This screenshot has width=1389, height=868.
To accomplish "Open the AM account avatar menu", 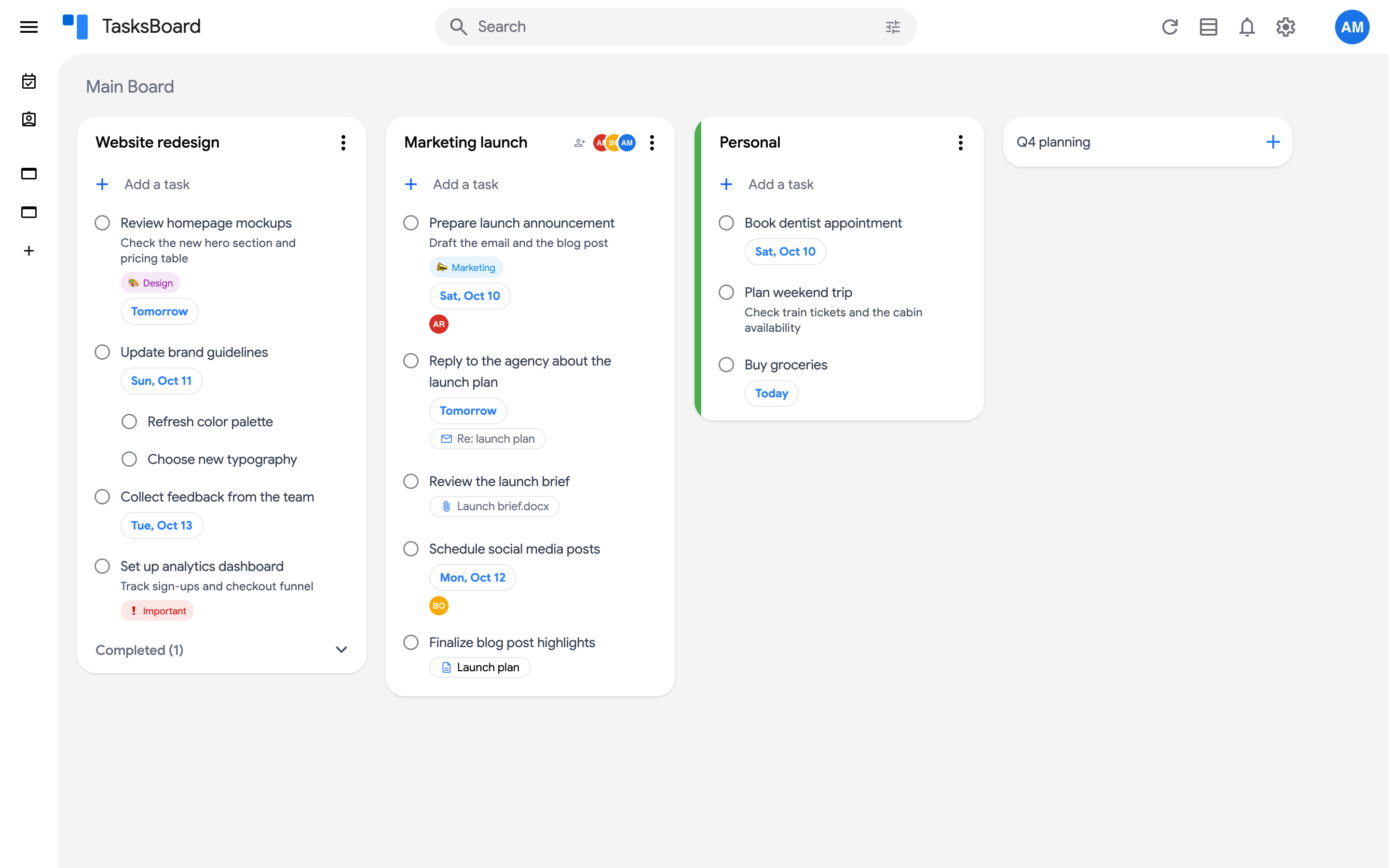I will tap(1352, 27).
